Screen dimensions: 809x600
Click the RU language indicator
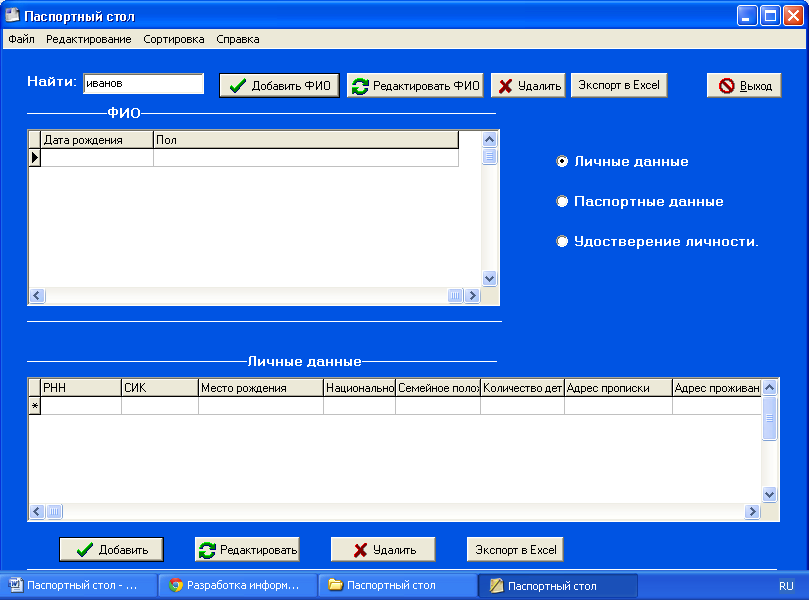pyautogui.click(x=786, y=586)
